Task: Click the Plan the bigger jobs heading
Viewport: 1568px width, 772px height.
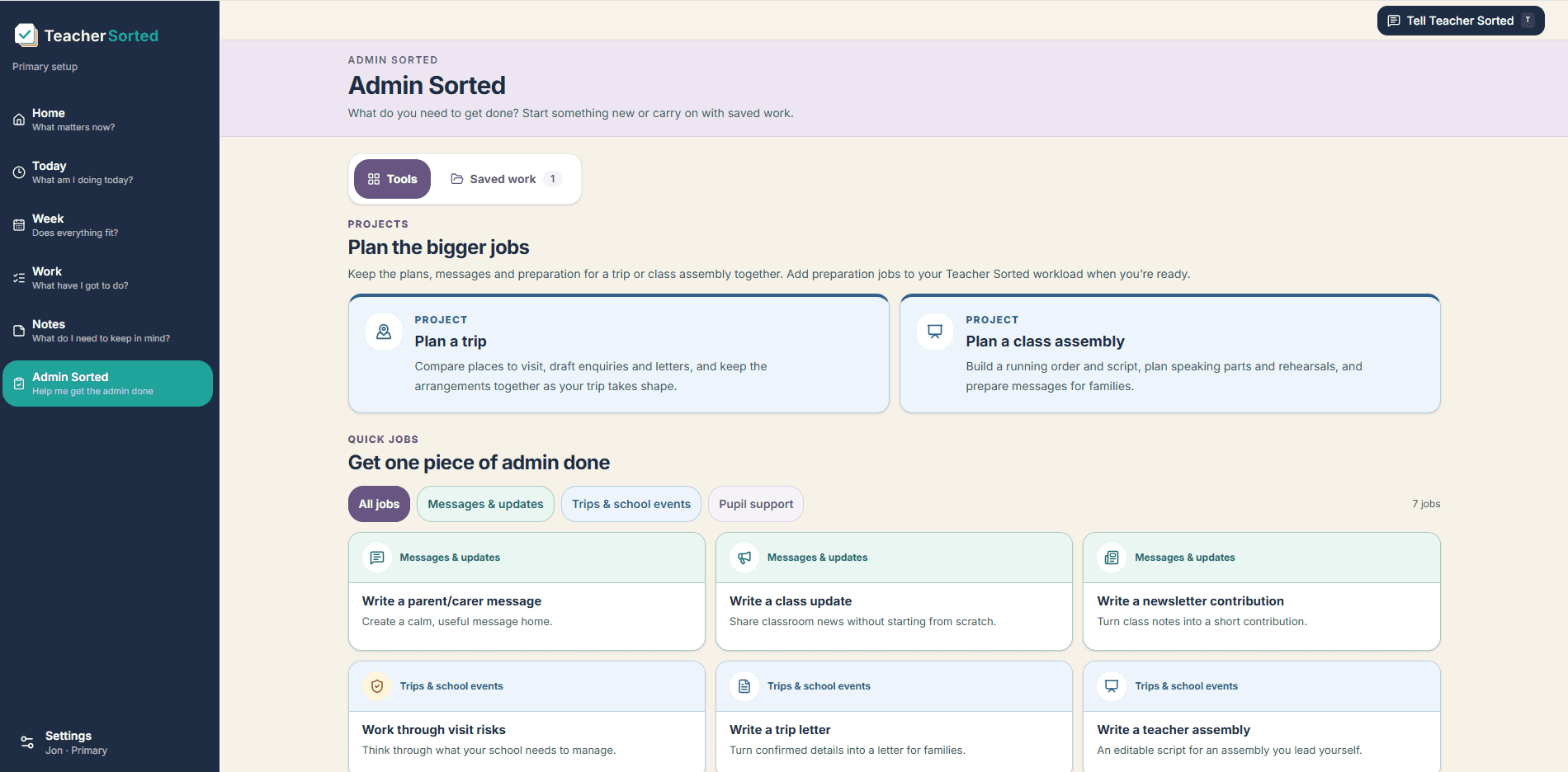Action: [x=439, y=247]
